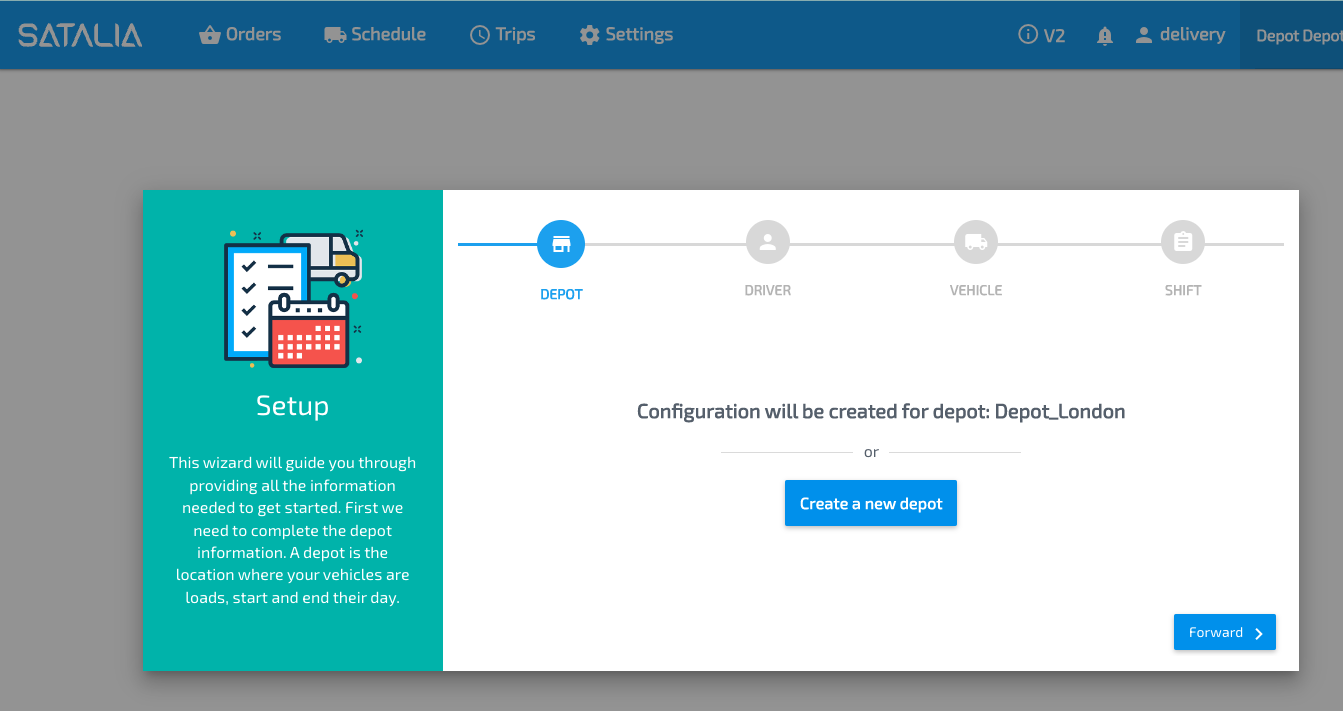
Task: Open the Orders menu
Action: [240, 35]
